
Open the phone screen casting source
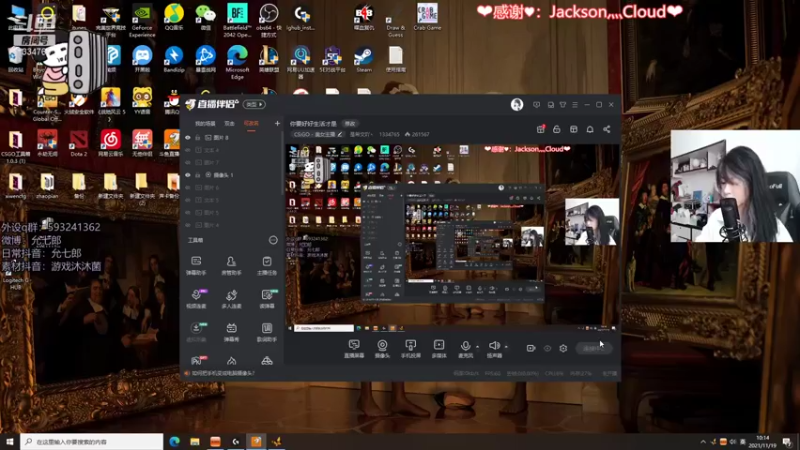pos(410,348)
